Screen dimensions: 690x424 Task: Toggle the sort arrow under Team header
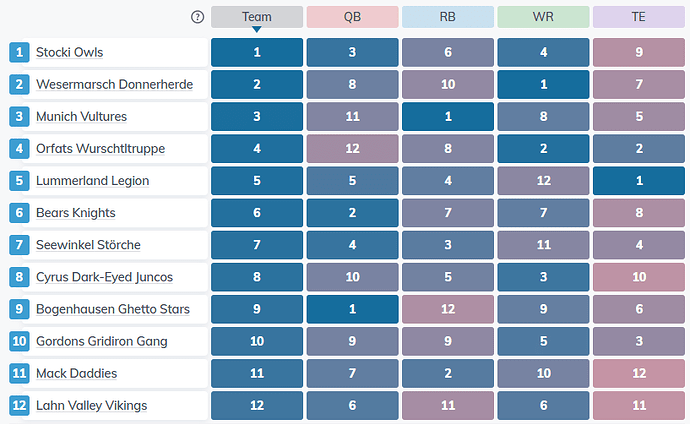point(257,29)
